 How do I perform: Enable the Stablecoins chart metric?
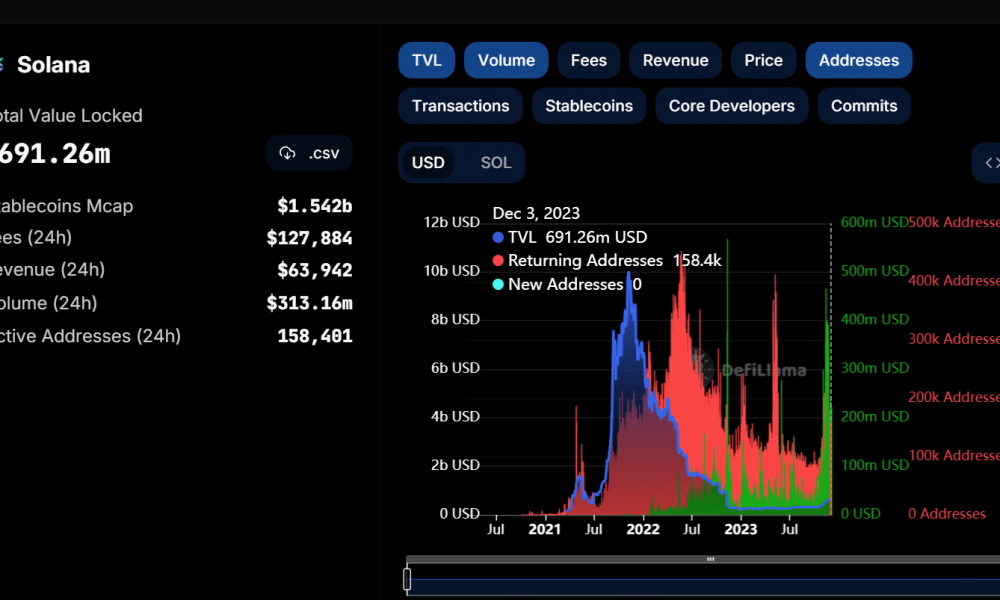click(x=589, y=106)
